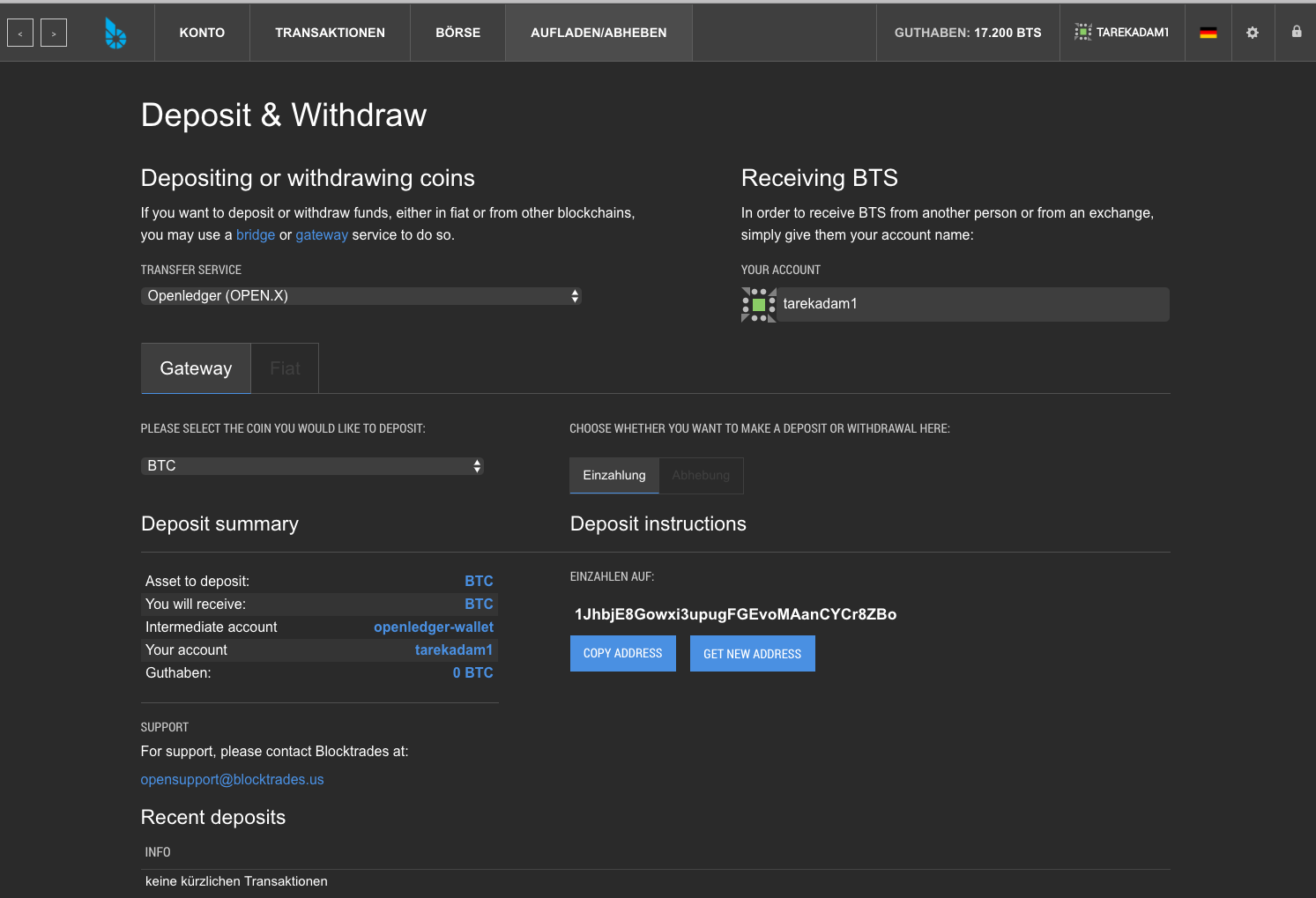Switch to the Einzahlung tab
The height and width of the screenshot is (898, 1316).
point(614,475)
